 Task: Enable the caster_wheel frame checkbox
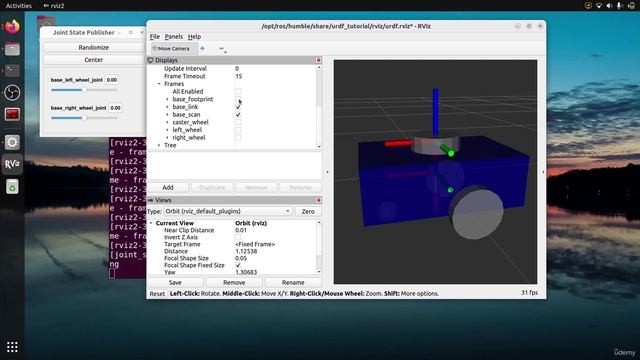238,122
